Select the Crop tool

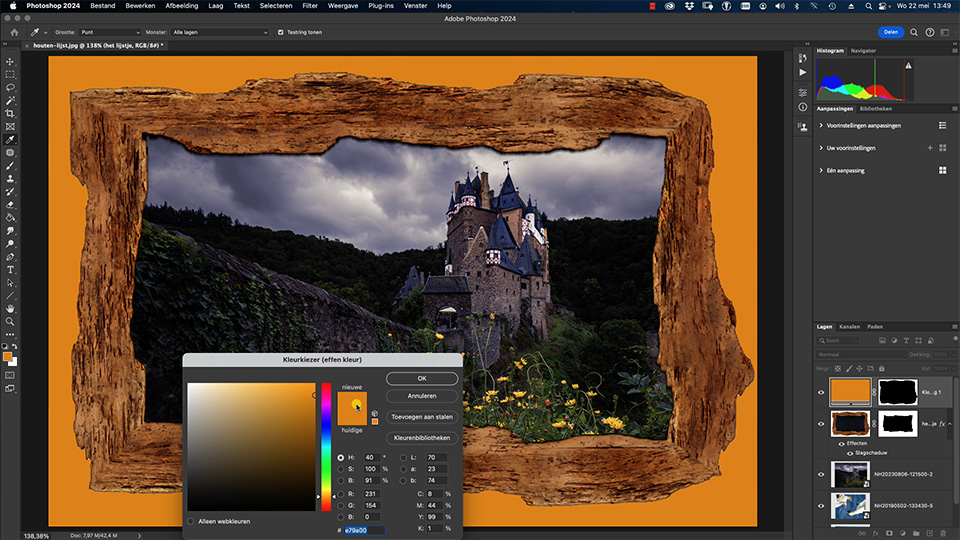pyautogui.click(x=10, y=113)
